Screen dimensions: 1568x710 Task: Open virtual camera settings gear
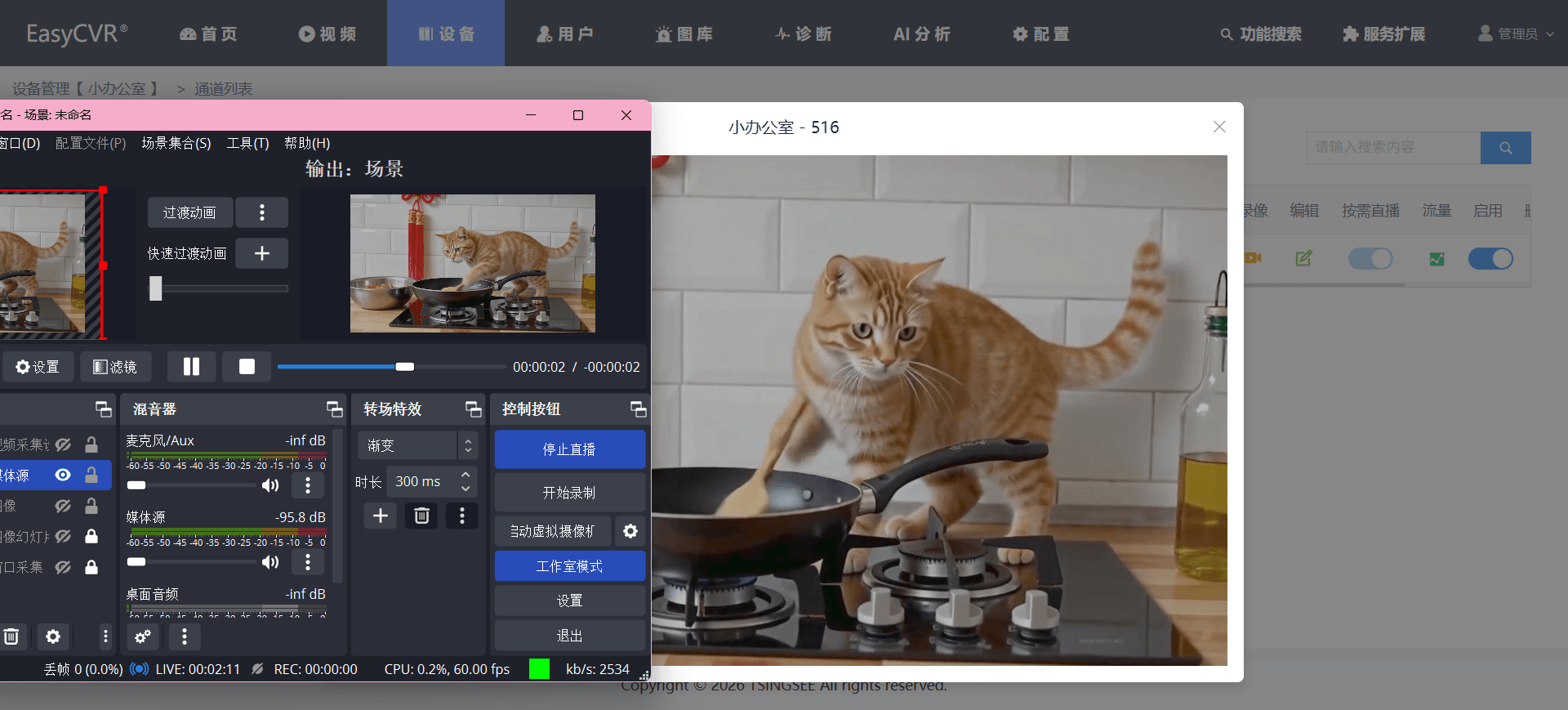pos(630,531)
